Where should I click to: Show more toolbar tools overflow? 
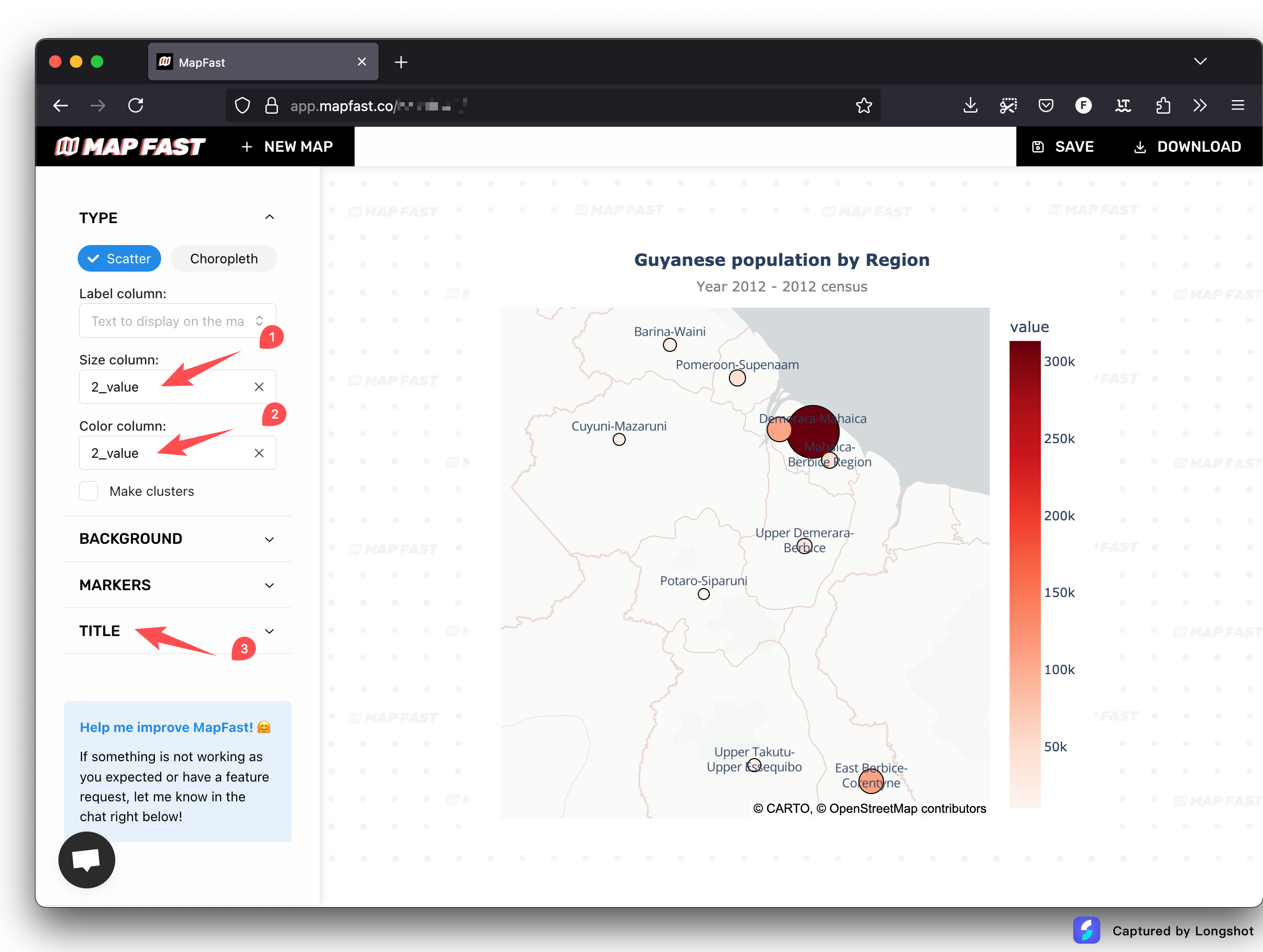click(x=1199, y=106)
